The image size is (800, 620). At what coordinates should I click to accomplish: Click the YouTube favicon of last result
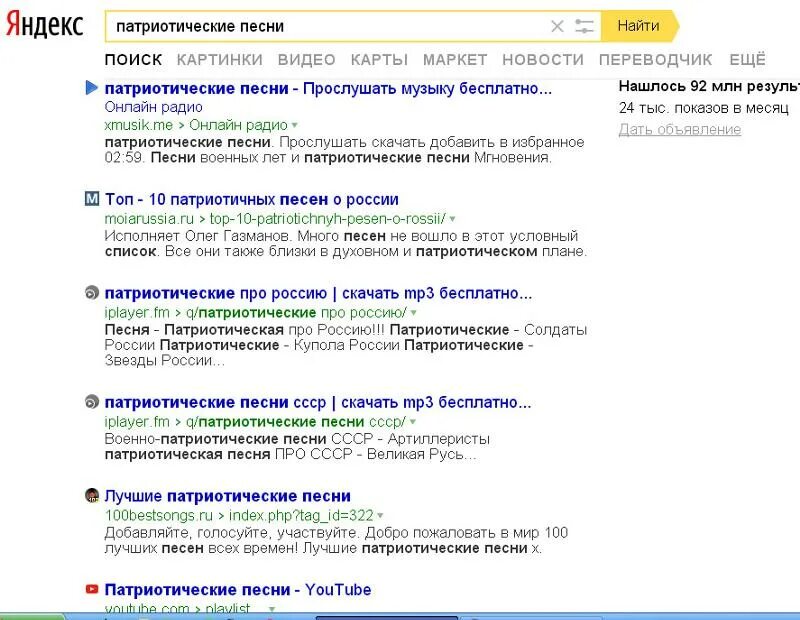pos(92,589)
